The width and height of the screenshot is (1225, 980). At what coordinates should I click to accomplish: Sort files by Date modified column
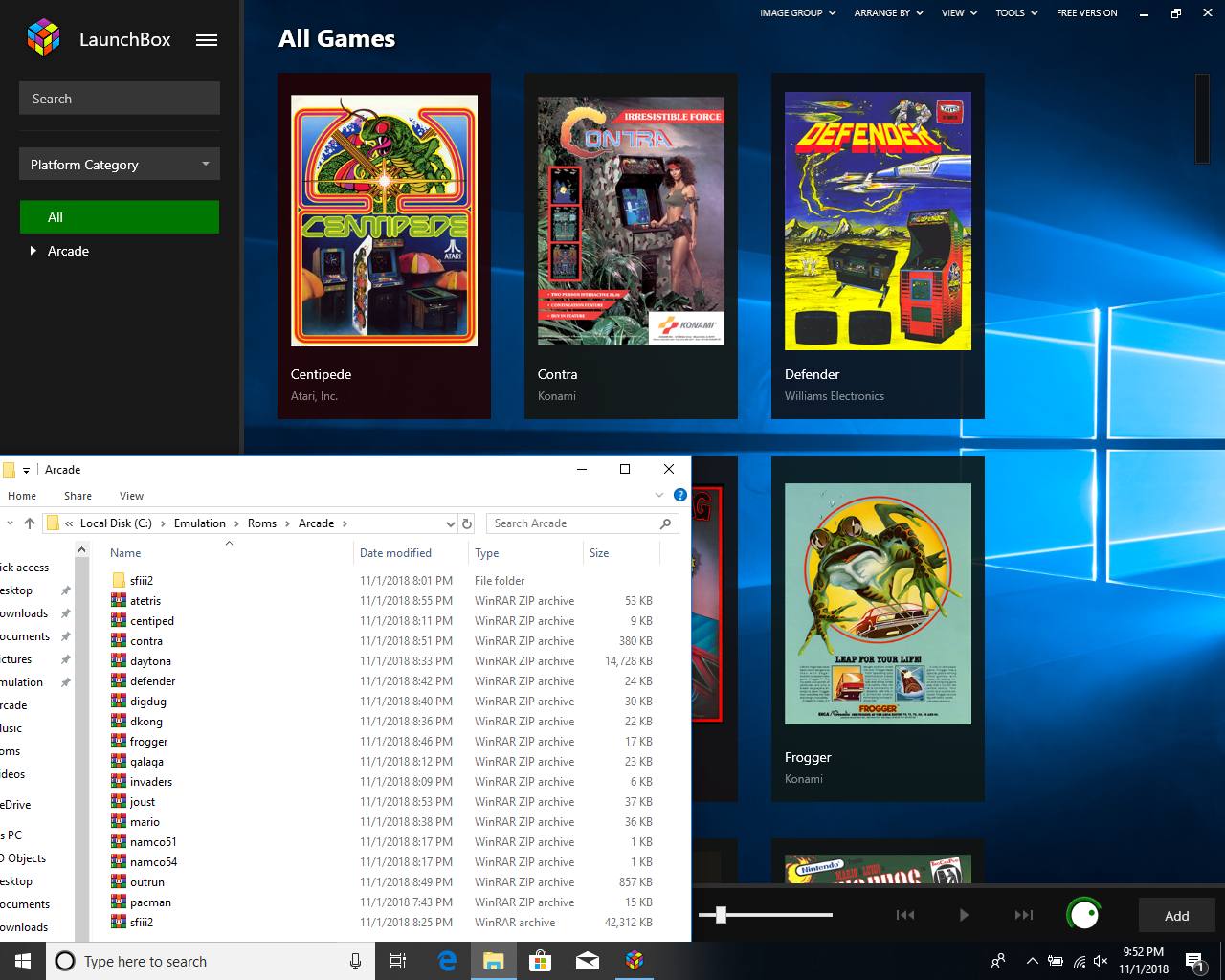411,553
